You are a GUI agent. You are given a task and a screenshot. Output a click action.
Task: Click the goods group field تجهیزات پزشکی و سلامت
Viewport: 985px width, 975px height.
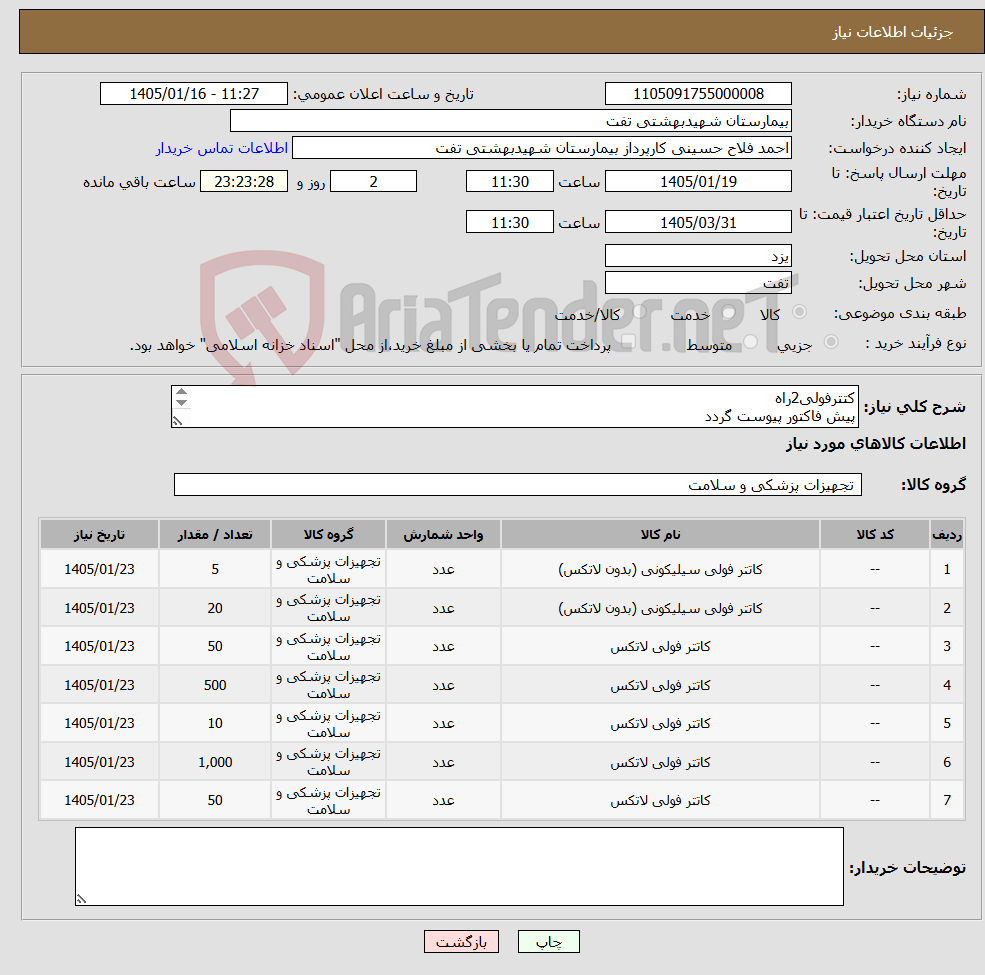click(518, 484)
